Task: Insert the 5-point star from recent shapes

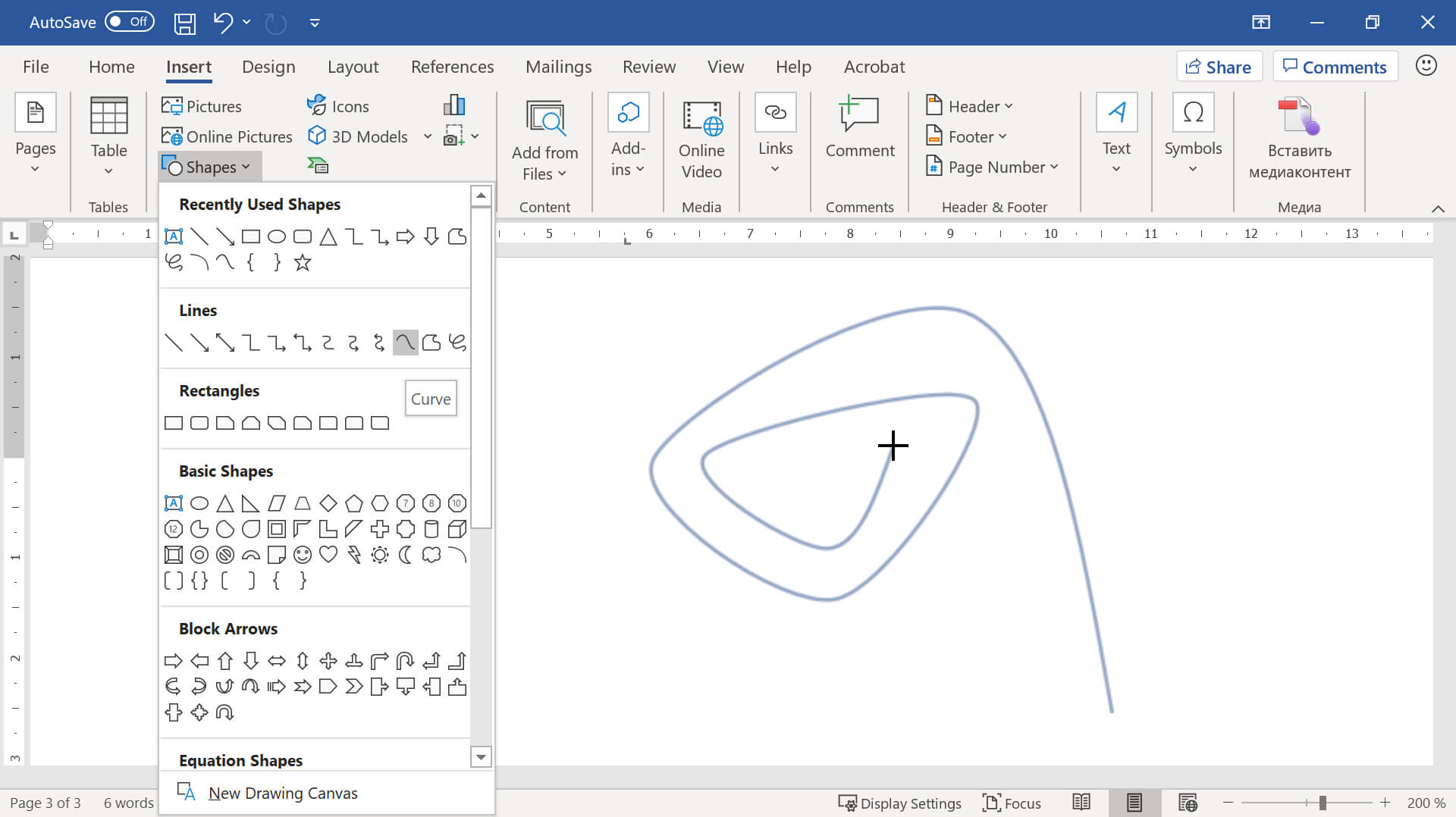Action: click(x=303, y=263)
